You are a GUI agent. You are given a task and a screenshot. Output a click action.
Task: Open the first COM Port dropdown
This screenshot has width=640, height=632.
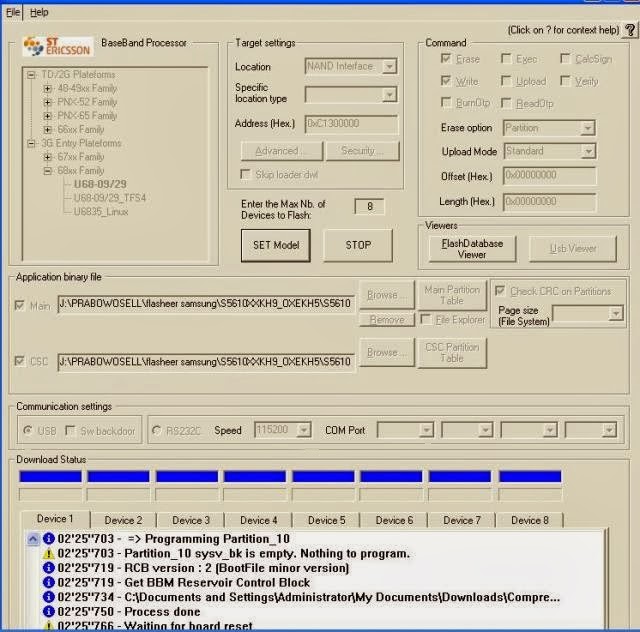click(x=426, y=430)
